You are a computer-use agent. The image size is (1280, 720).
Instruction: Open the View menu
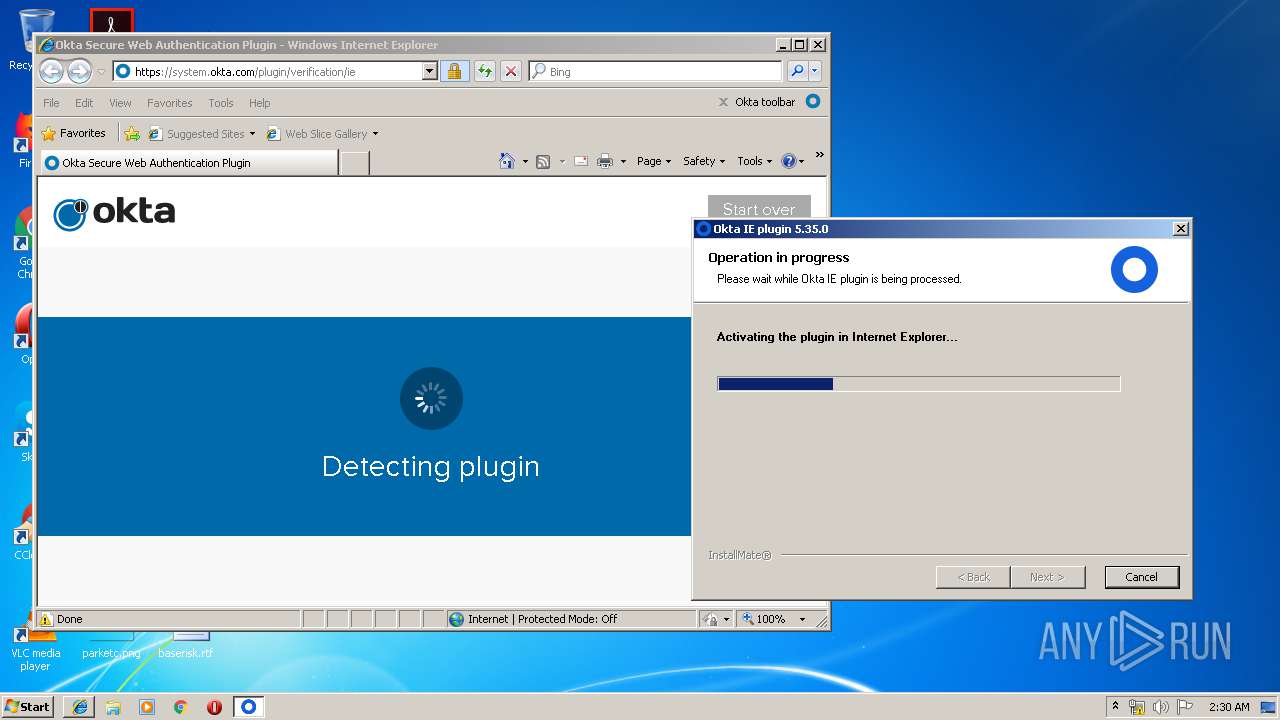(x=120, y=103)
